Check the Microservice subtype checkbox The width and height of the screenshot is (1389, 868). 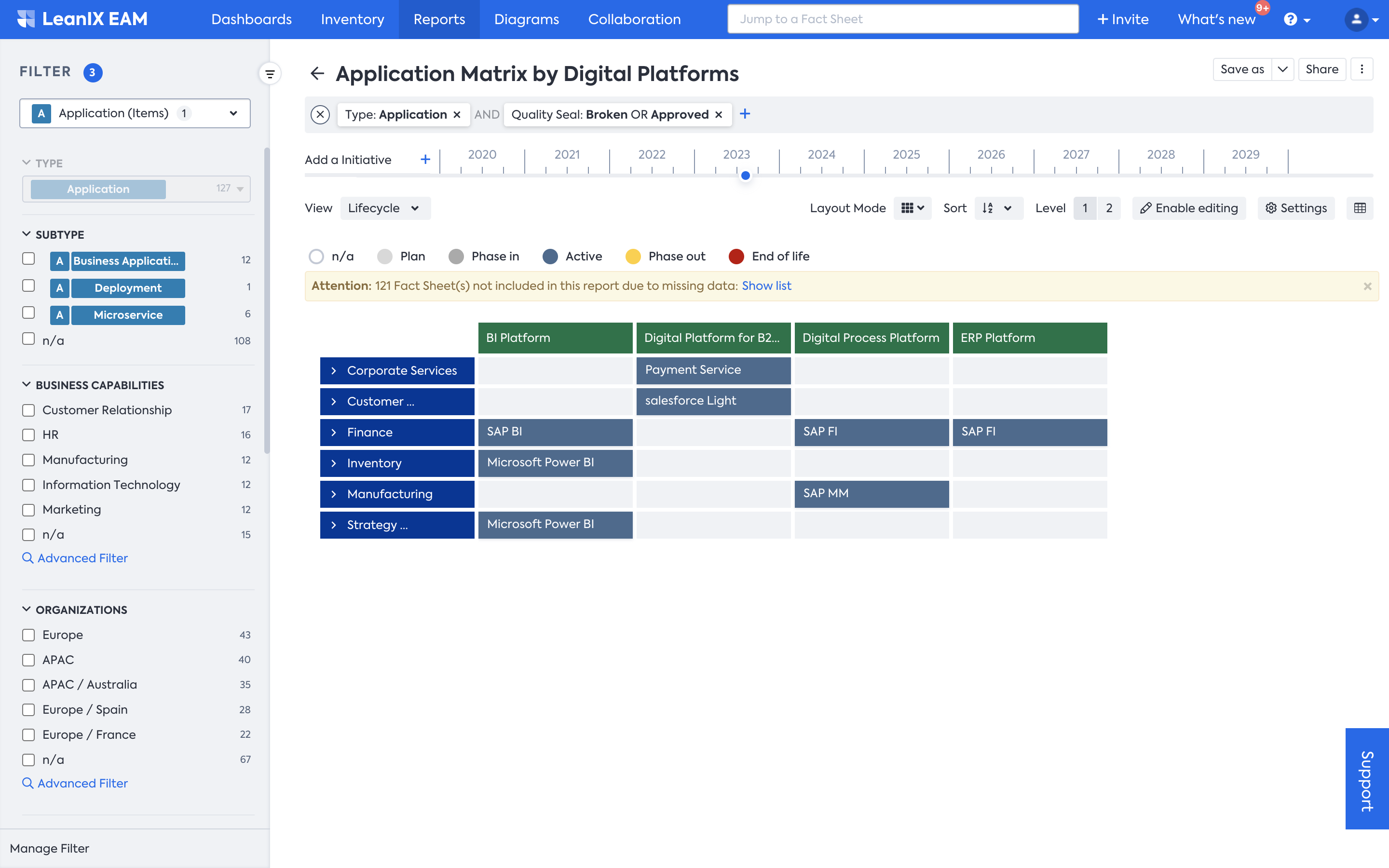pyautogui.click(x=29, y=313)
